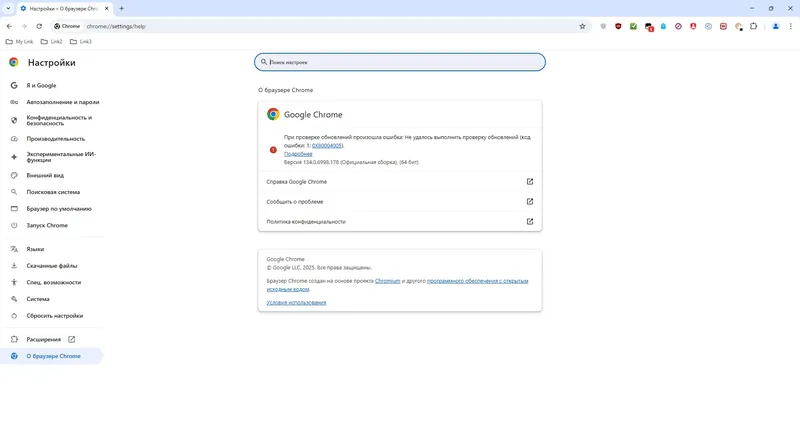Open the Link3 bookmarks folder
Screen dimensions: 800x433
tap(81, 42)
